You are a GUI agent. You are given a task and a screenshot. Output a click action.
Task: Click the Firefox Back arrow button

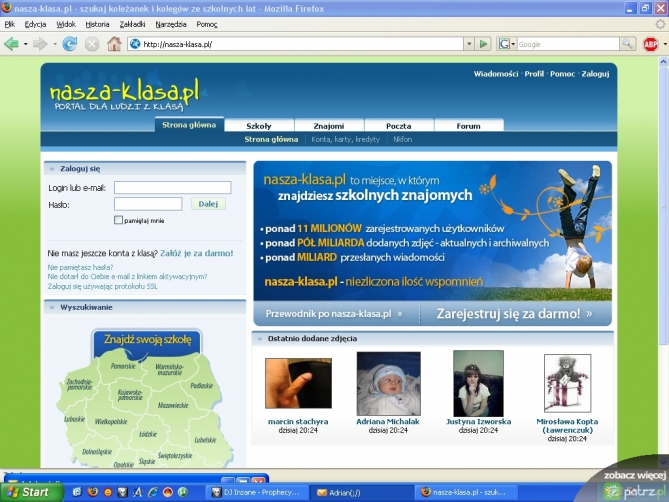point(11,44)
